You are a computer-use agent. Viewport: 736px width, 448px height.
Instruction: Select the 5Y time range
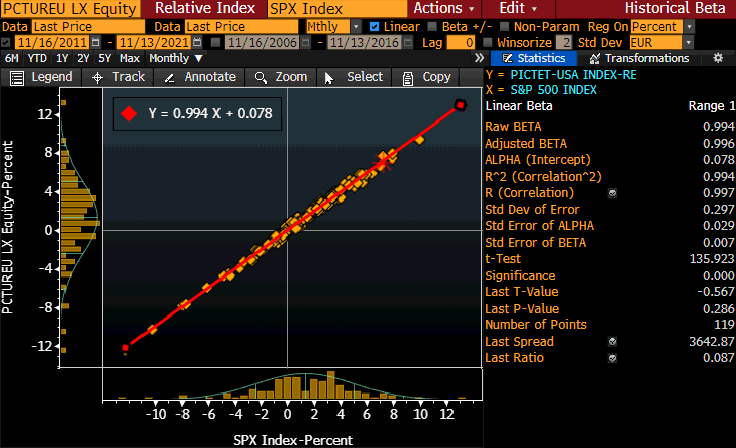[x=105, y=58]
